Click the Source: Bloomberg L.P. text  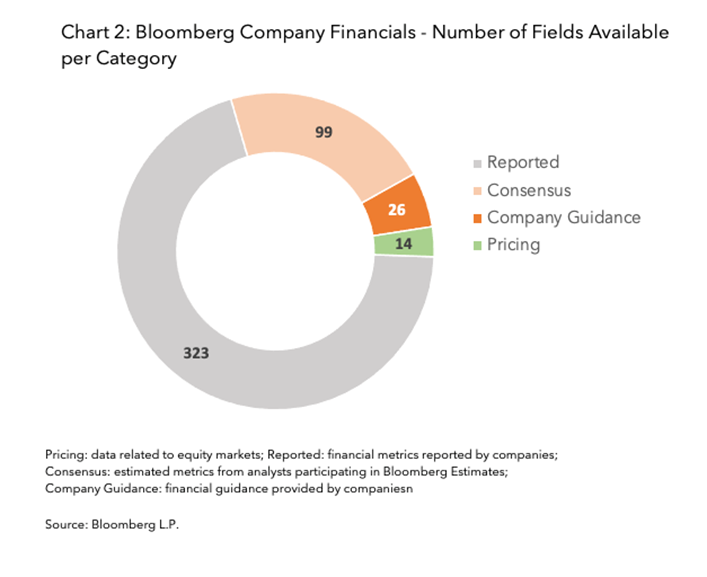pos(112,524)
